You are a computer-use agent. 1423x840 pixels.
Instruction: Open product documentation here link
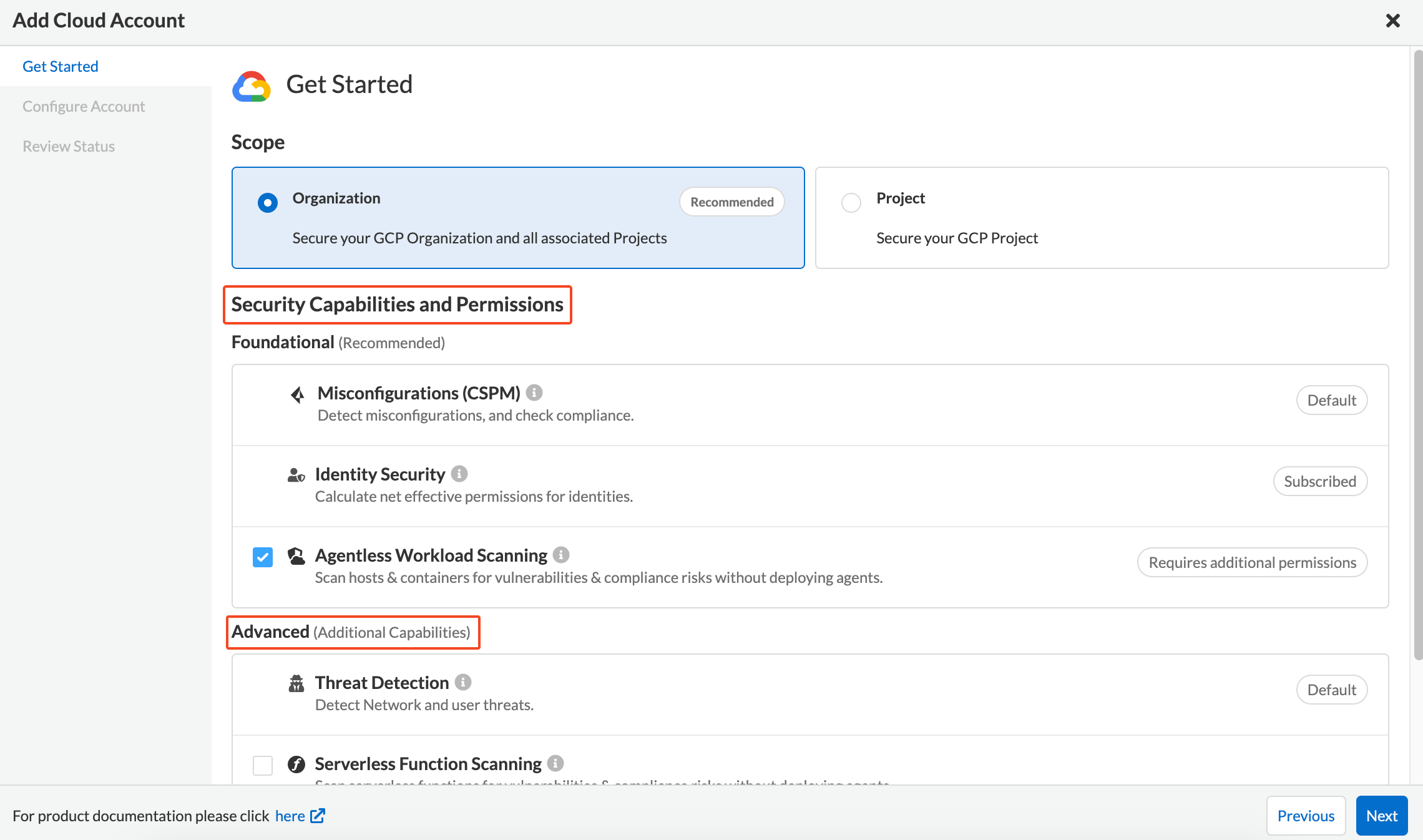[x=290, y=816]
